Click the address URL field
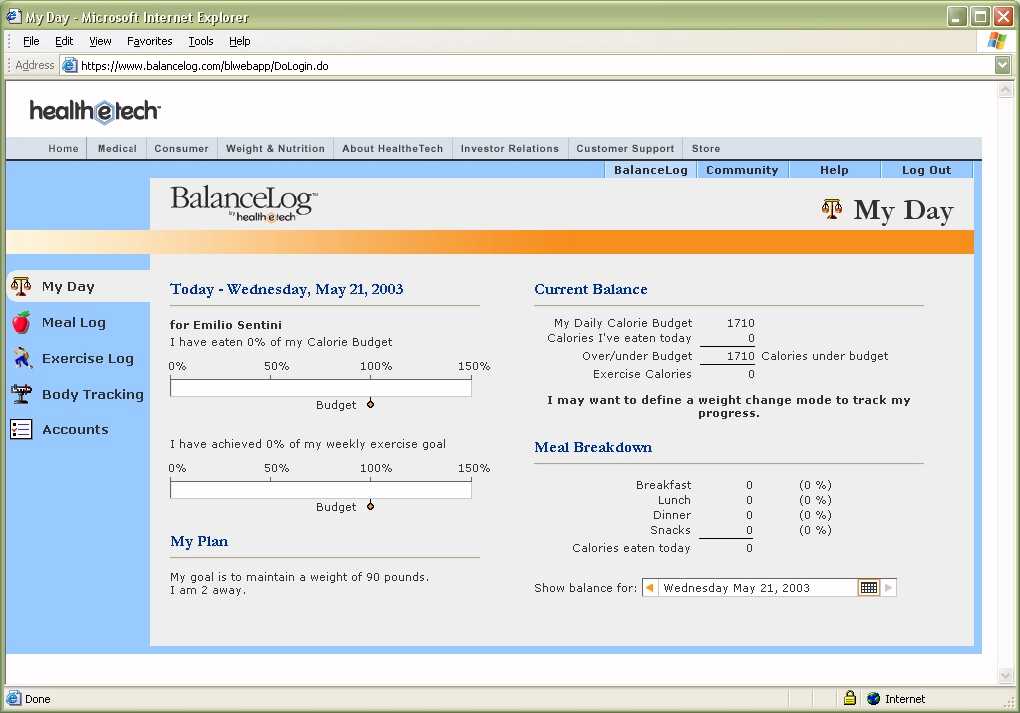Image resolution: width=1020 pixels, height=713 pixels. pos(530,65)
